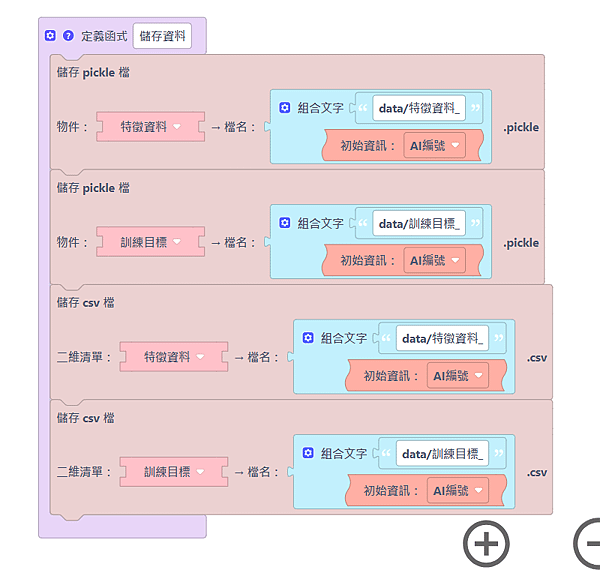Image resolution: width=600 pixels, height=579 pixels.
Task: Open AI編號 dropdown in first pickle block
Action: [x=434, y=145]
